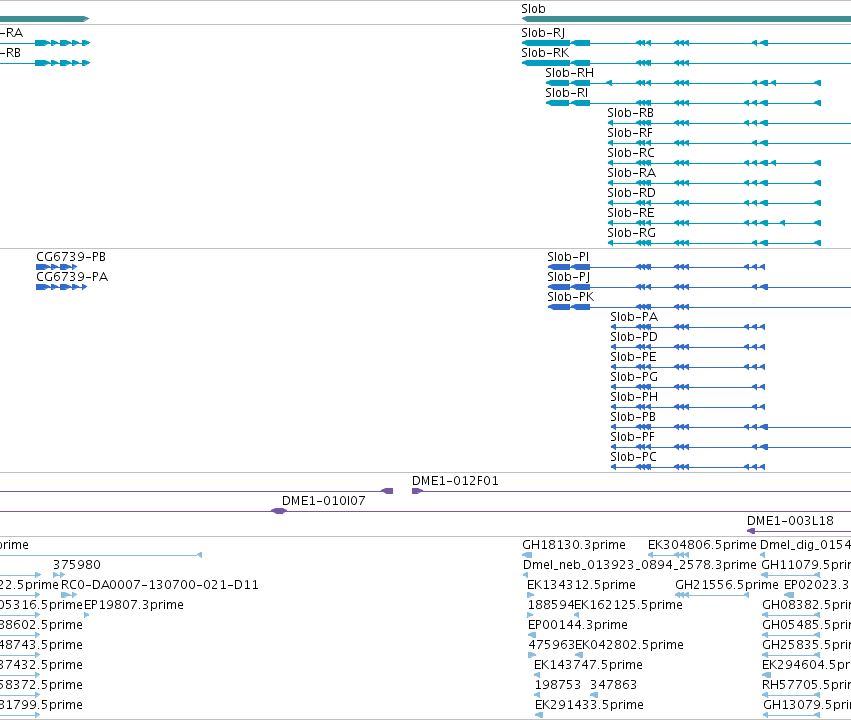
Task: Click the purple DME1-010I07 clone end marker
Action: 278,511
